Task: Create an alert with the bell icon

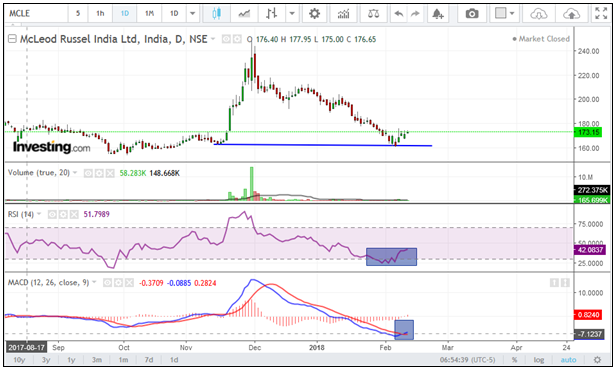Action: tap(437, 14)
